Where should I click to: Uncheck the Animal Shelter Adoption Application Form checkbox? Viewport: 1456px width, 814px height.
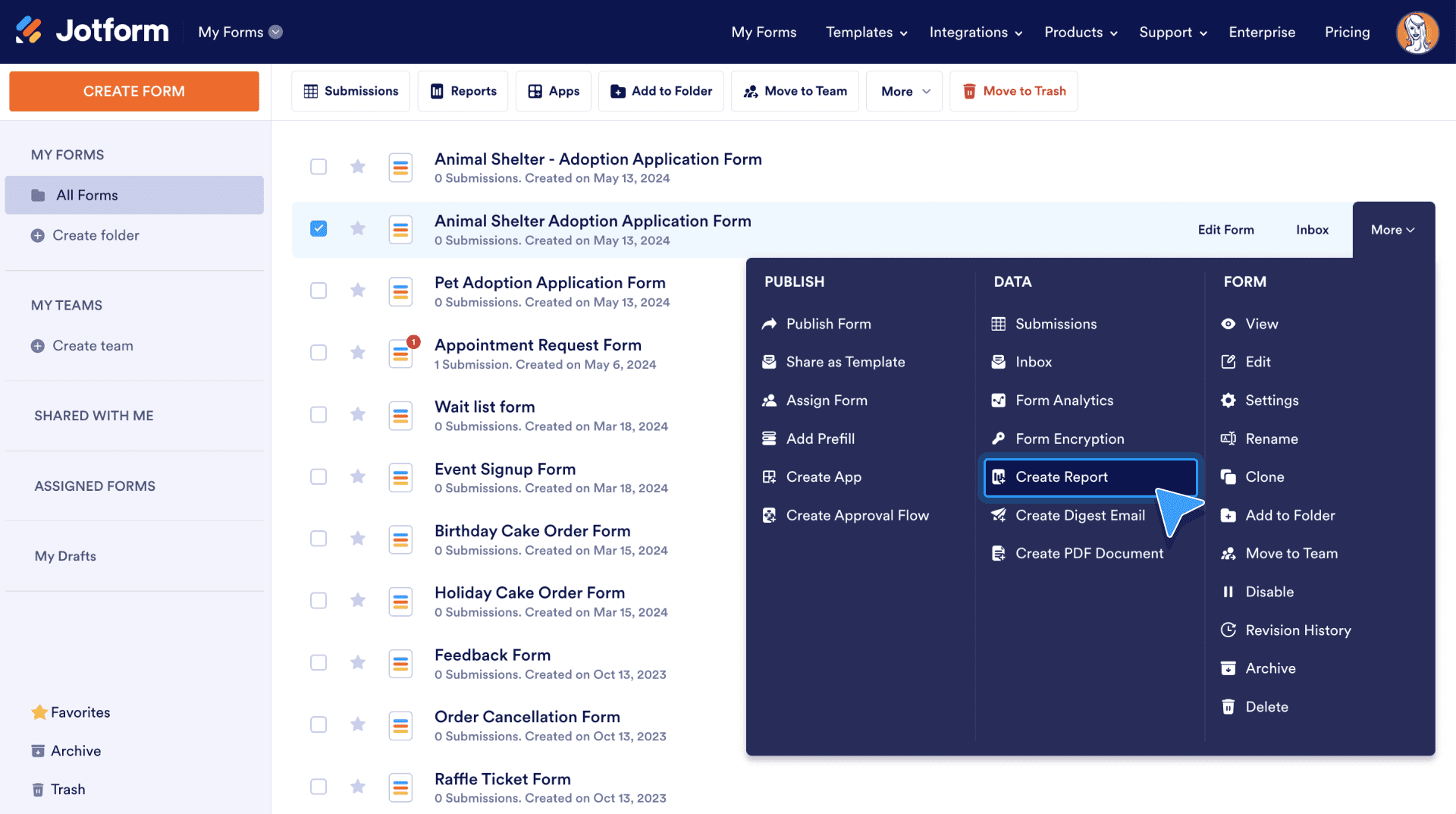(x=318, y=228)
